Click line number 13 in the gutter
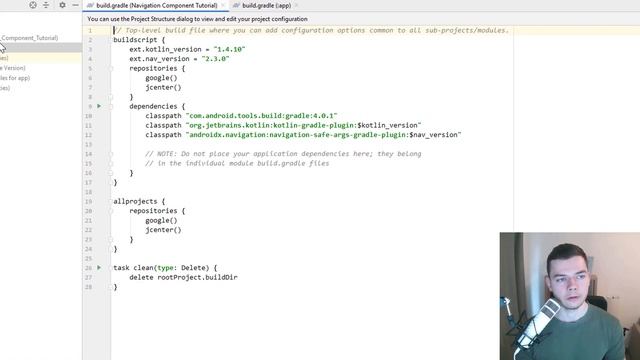640x360 pixels. [89, 144]
